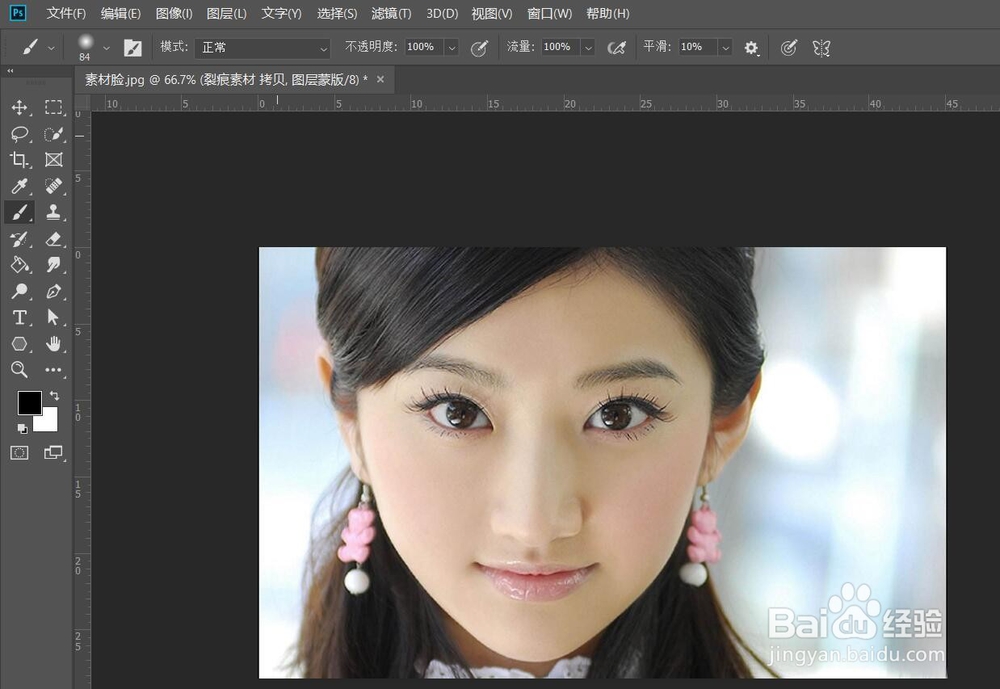Select the Eyedropper tool
This screenshot has width=1000, height=689.
(x=19, y=186)
